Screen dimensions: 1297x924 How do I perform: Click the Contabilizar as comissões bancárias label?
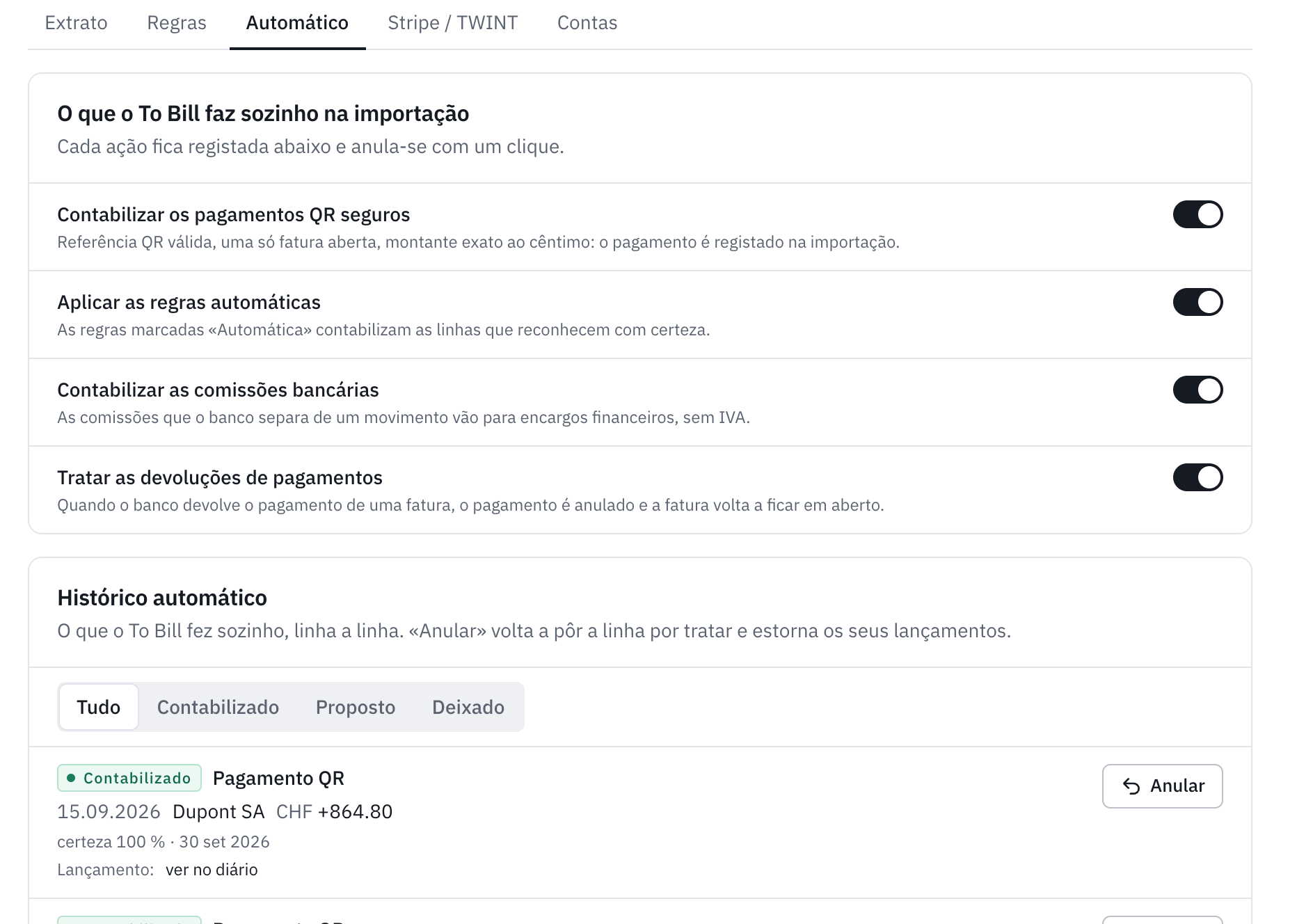(x=218, y=390)
